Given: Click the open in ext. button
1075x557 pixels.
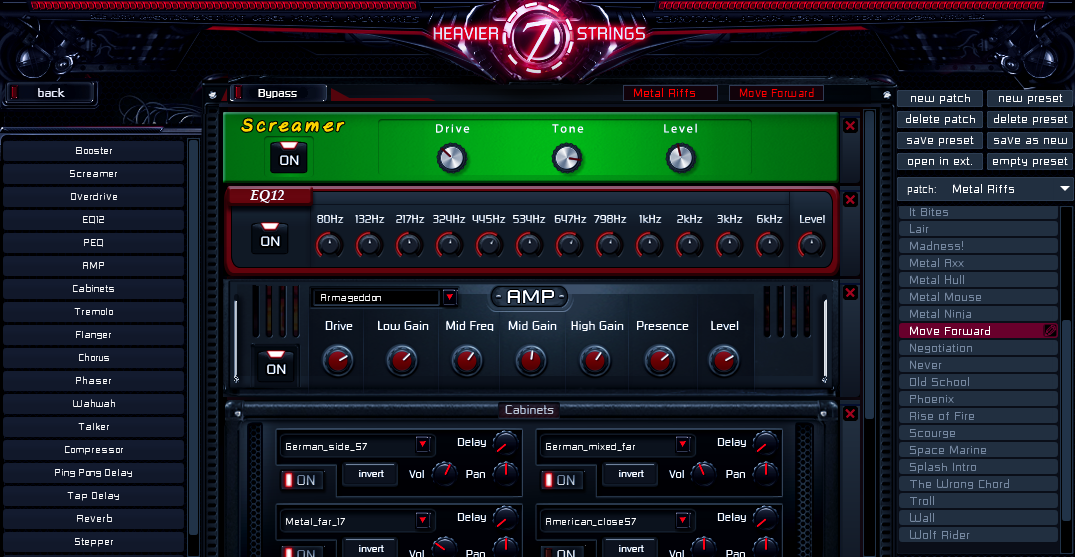Looking at the screenshot, I should (x=940, y=162).
